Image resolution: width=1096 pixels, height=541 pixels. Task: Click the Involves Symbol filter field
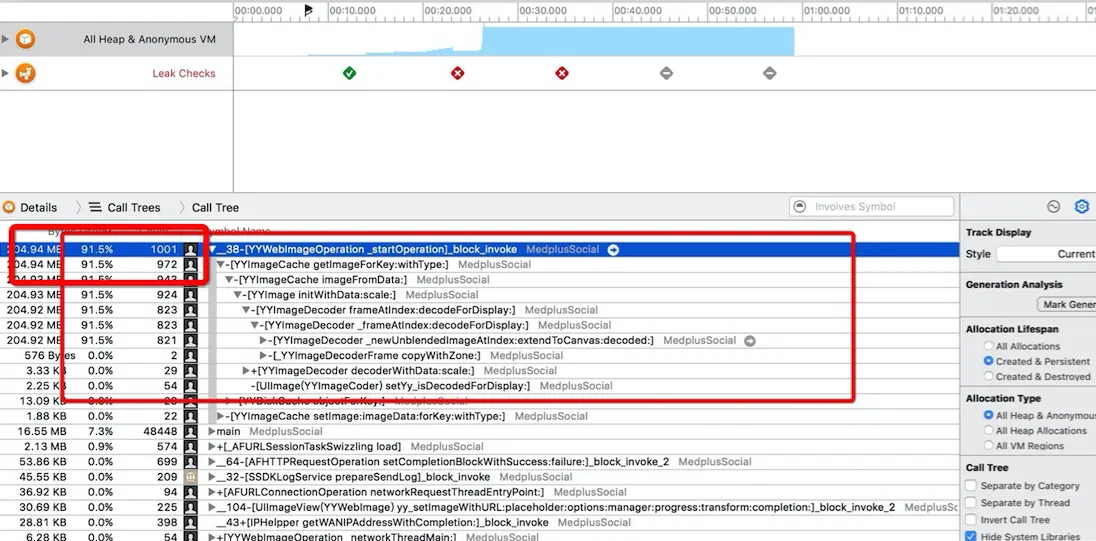(x=872, y=207)
